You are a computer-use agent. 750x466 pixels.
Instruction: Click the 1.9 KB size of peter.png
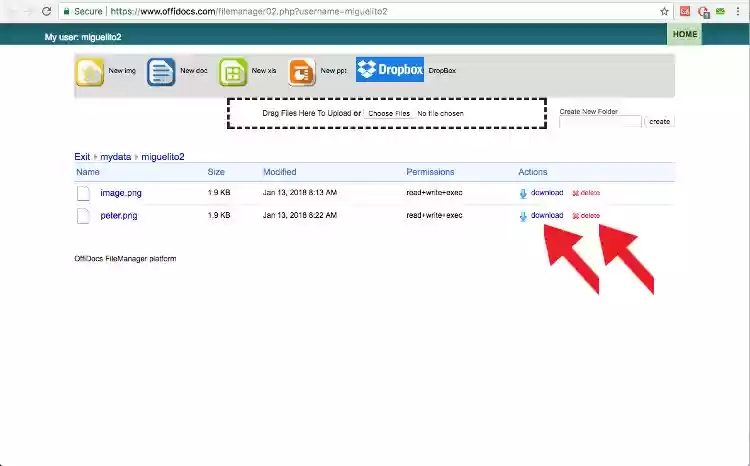tap(219, 215)
